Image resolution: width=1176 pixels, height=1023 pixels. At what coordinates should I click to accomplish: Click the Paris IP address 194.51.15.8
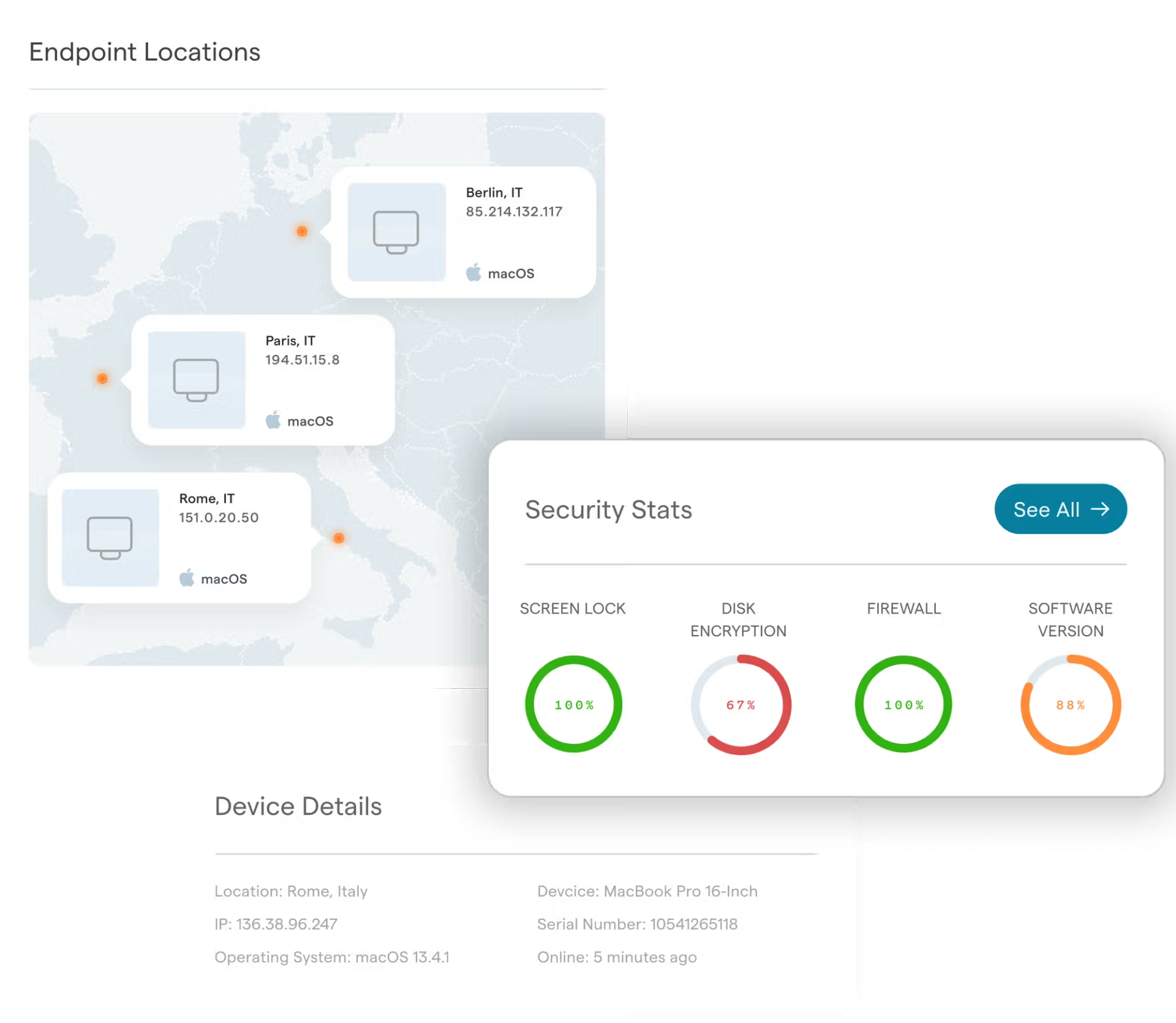[x=302, y=360]
